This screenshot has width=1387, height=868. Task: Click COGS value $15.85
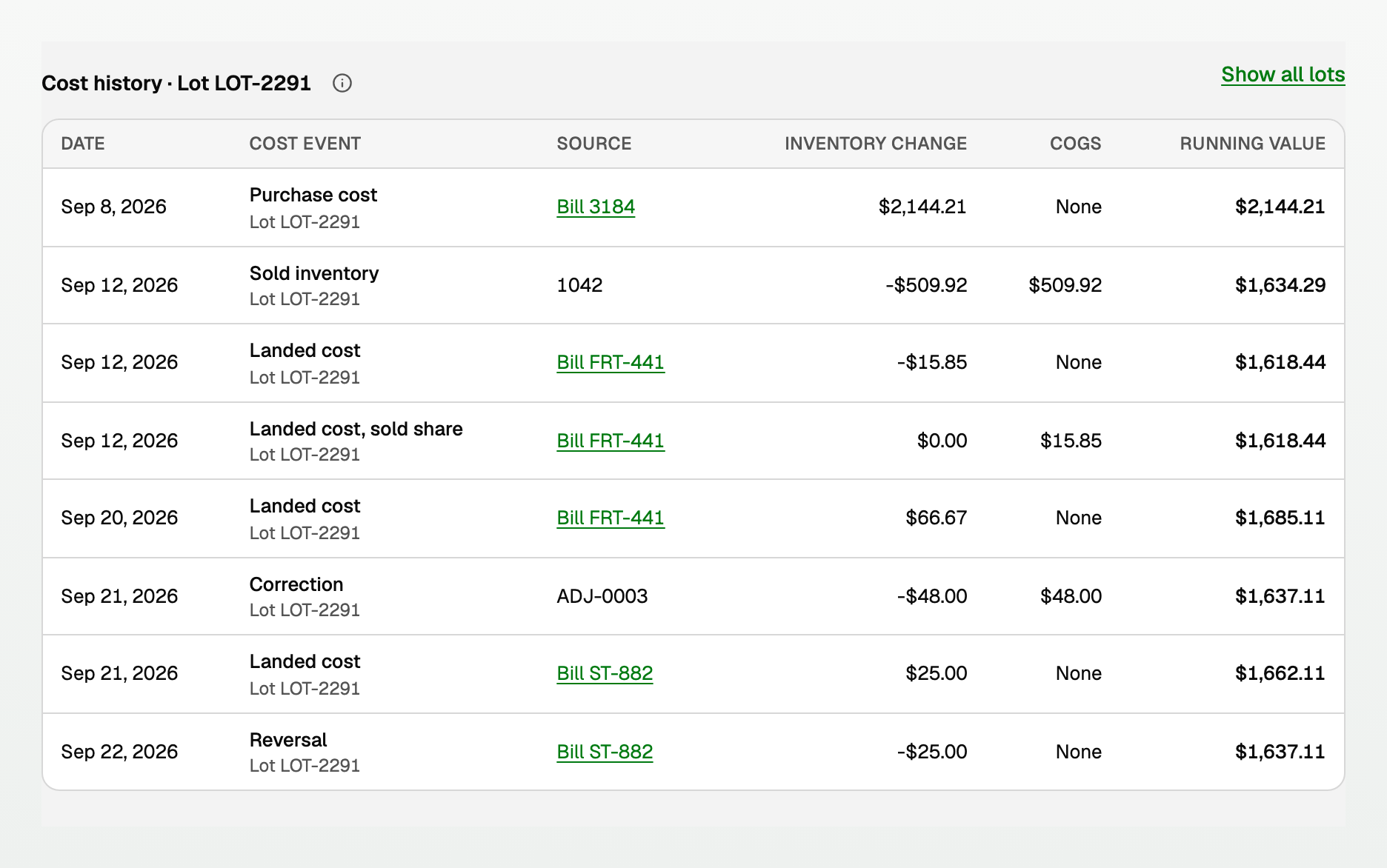1071,441
